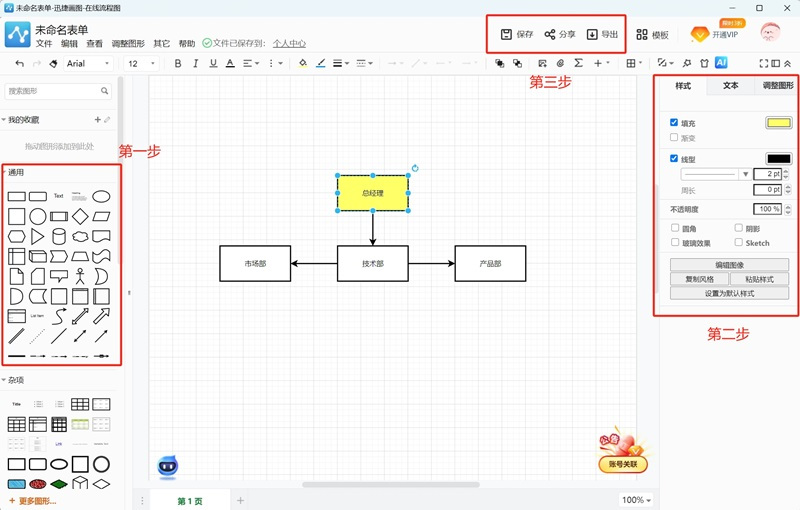
Task: Toggle underline text formatting
Action: click(x=213, y=63)
